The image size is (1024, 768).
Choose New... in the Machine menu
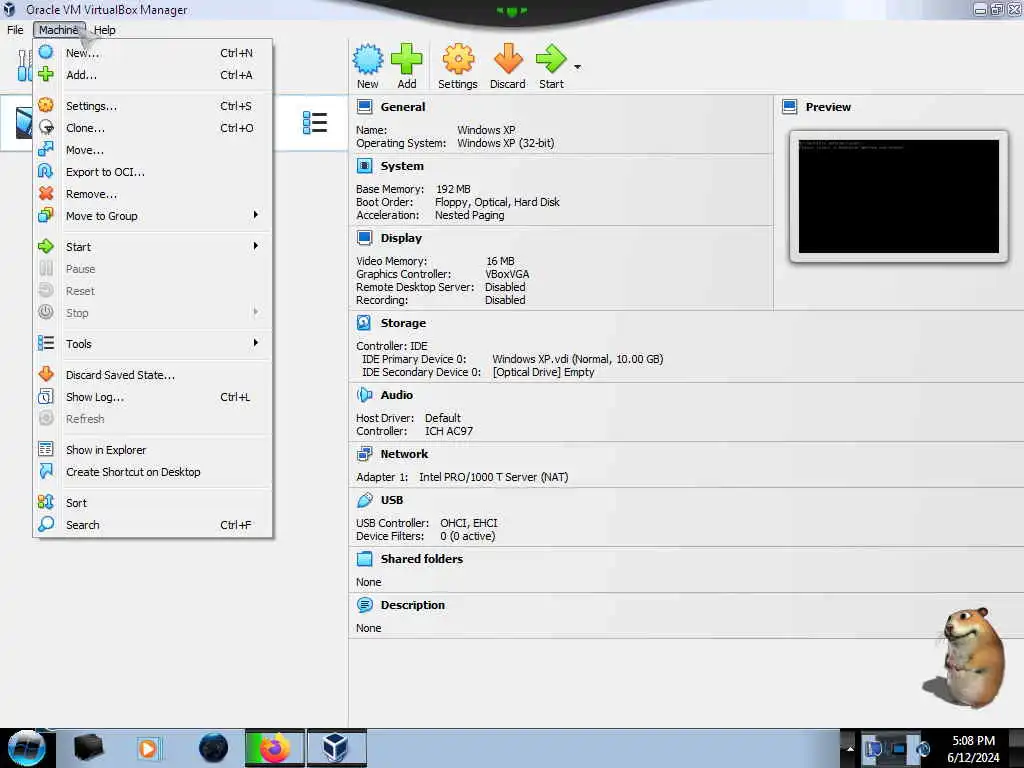click(x=153, y=53)
